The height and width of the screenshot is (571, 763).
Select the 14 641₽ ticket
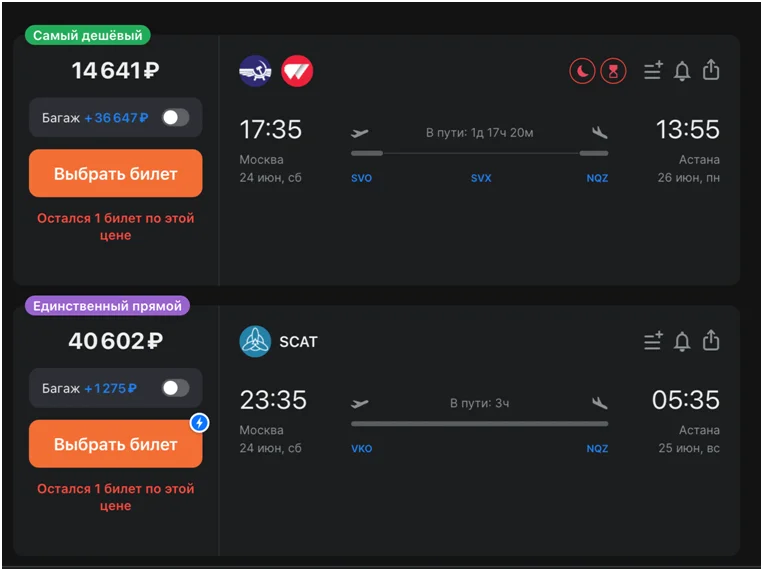tap(116, 174)
